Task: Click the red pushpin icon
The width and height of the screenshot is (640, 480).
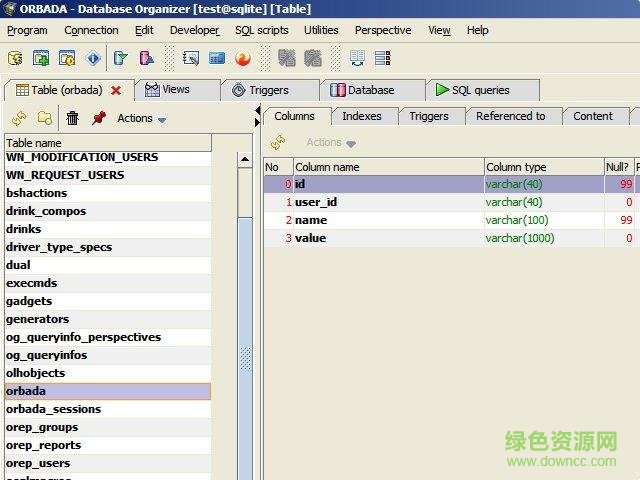Action: (99, 118)
